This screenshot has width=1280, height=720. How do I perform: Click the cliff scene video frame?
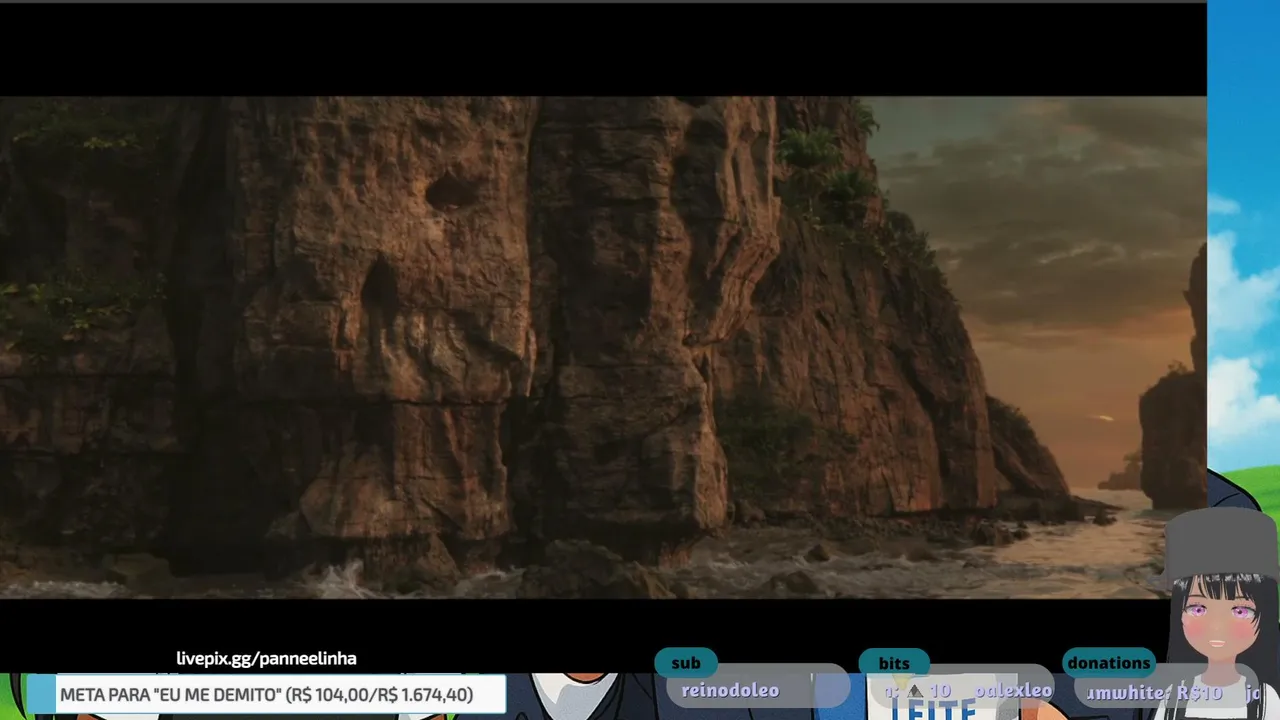(603, 347)
